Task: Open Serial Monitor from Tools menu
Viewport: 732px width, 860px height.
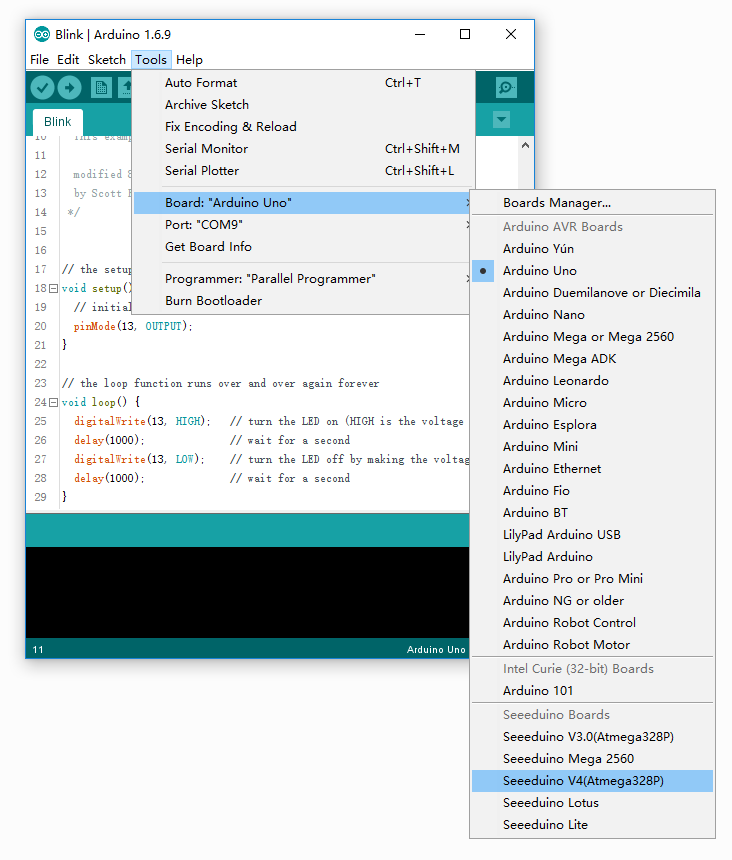Action: pos(302,149)
